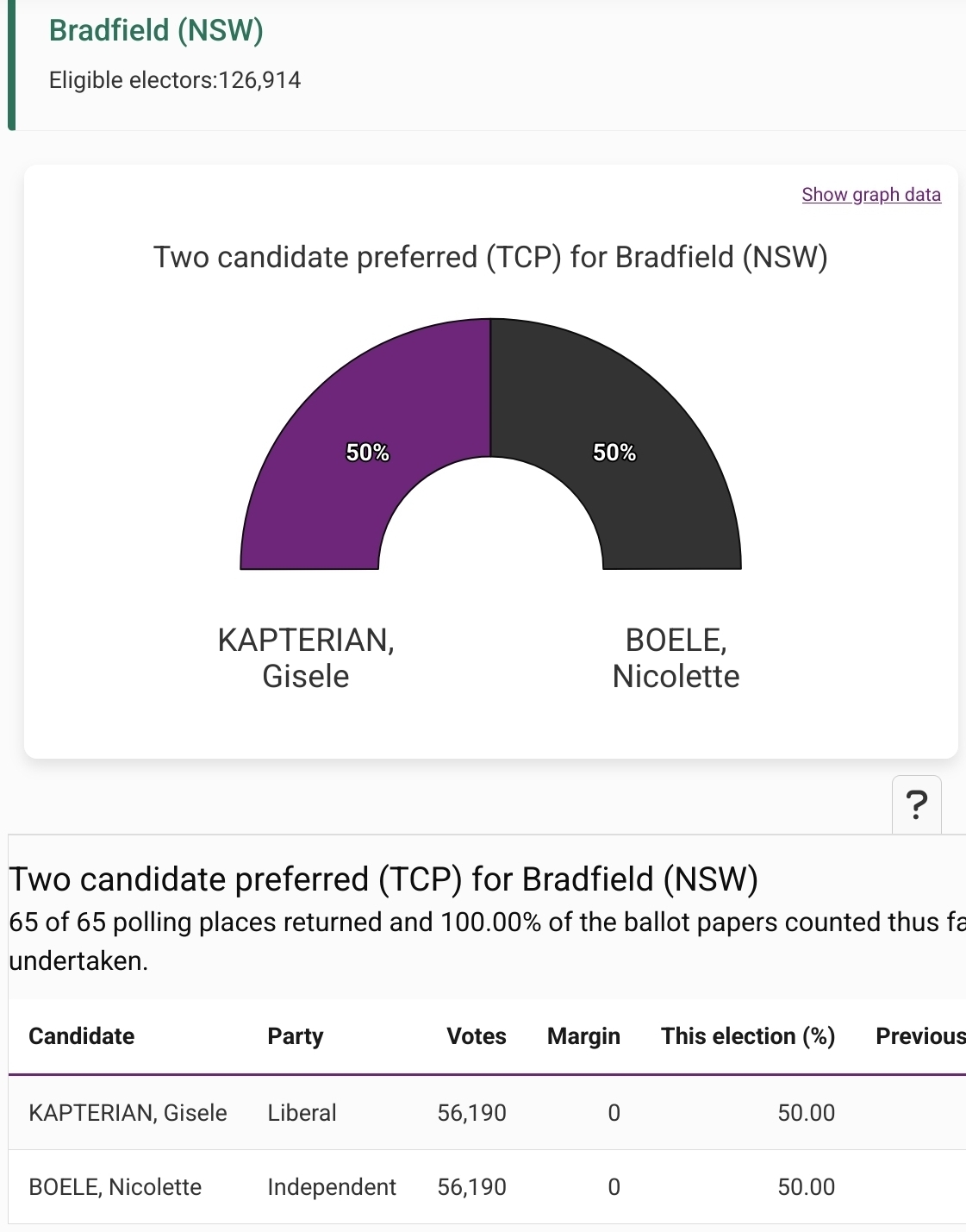Click the Party column header
The image size is (966, 1232).
[295, 1036]
